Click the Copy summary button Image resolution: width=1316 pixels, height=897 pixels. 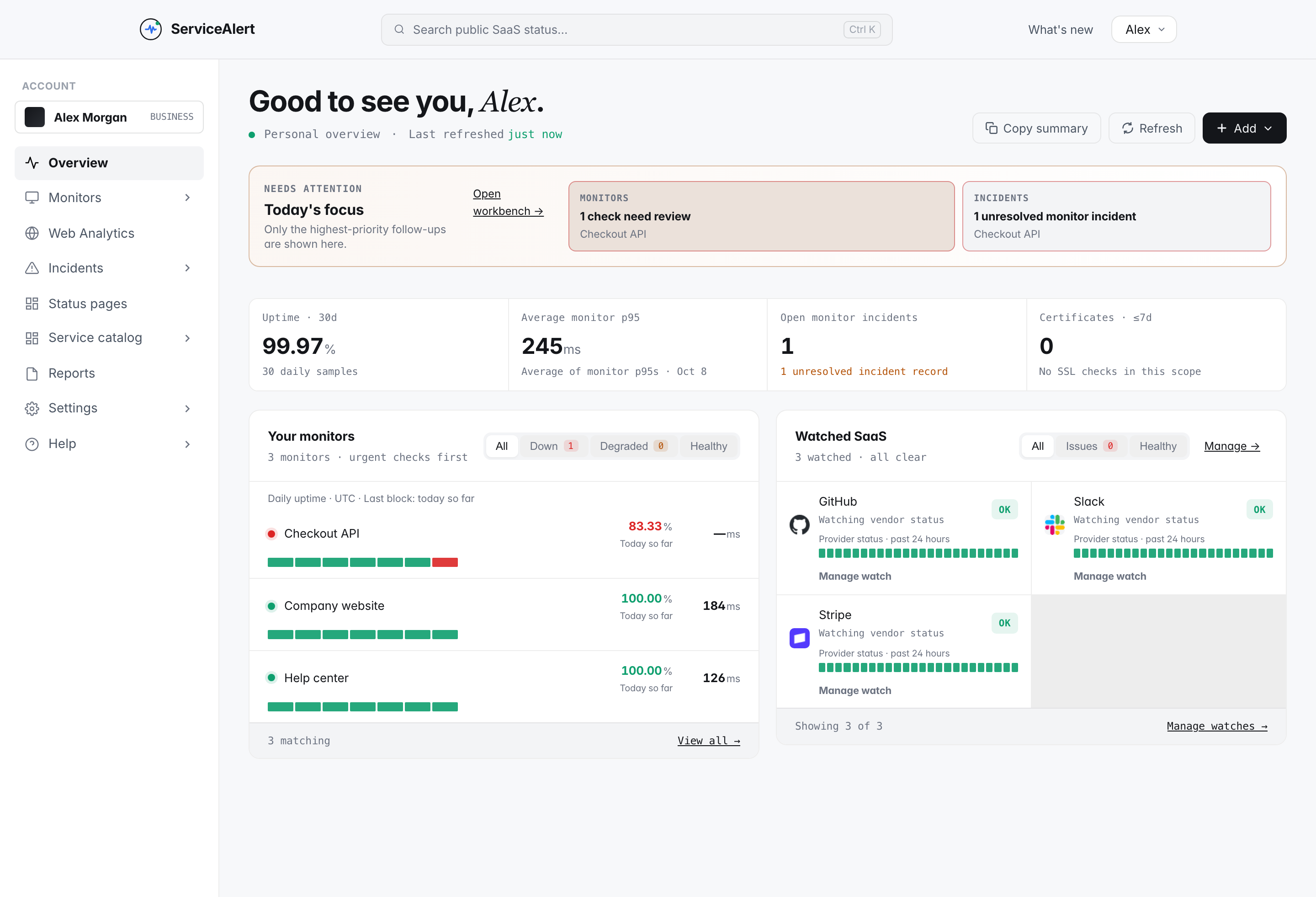pyautogui.click(x=1036, y=128)
